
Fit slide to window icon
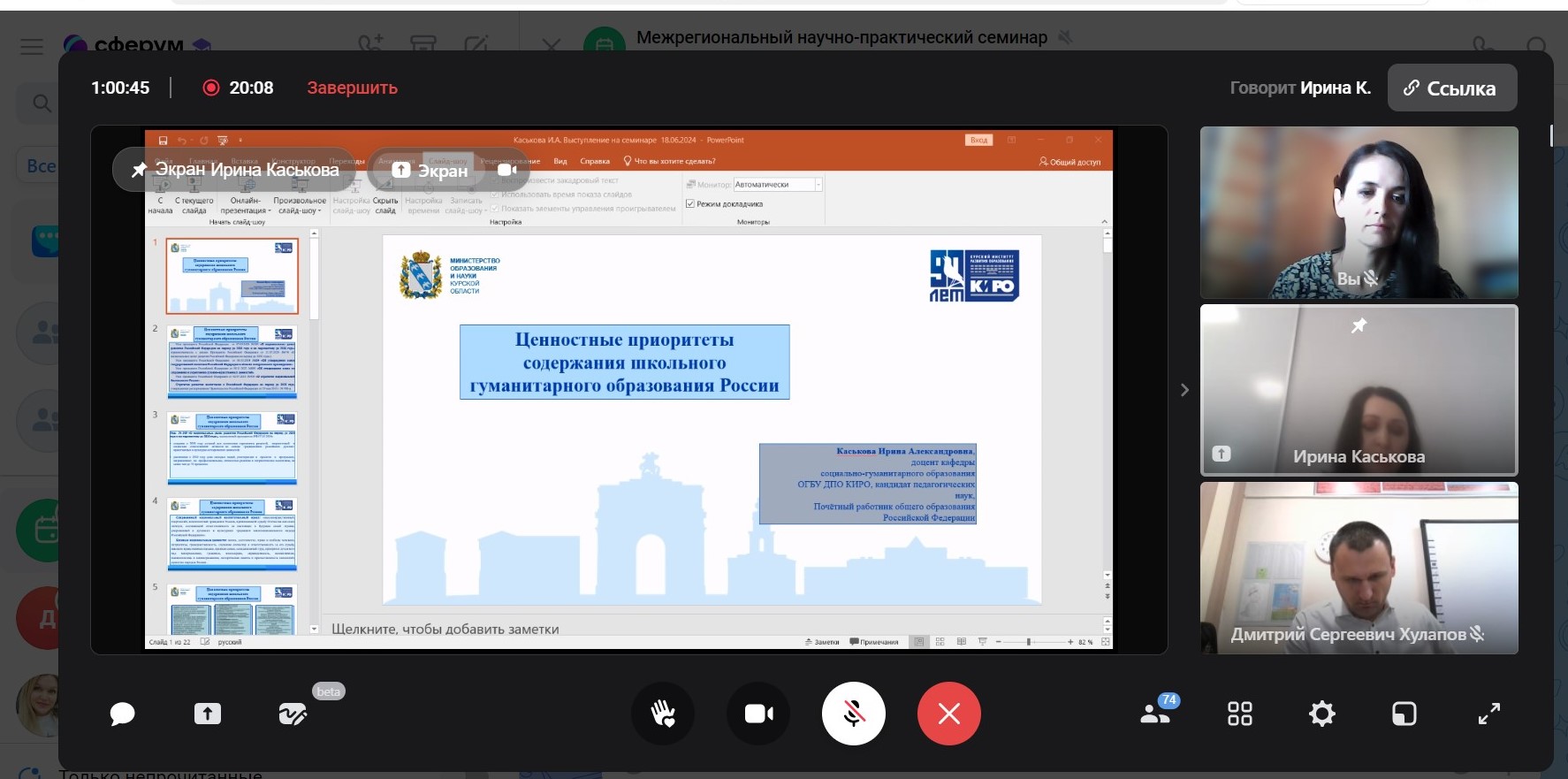[1105, 642]
